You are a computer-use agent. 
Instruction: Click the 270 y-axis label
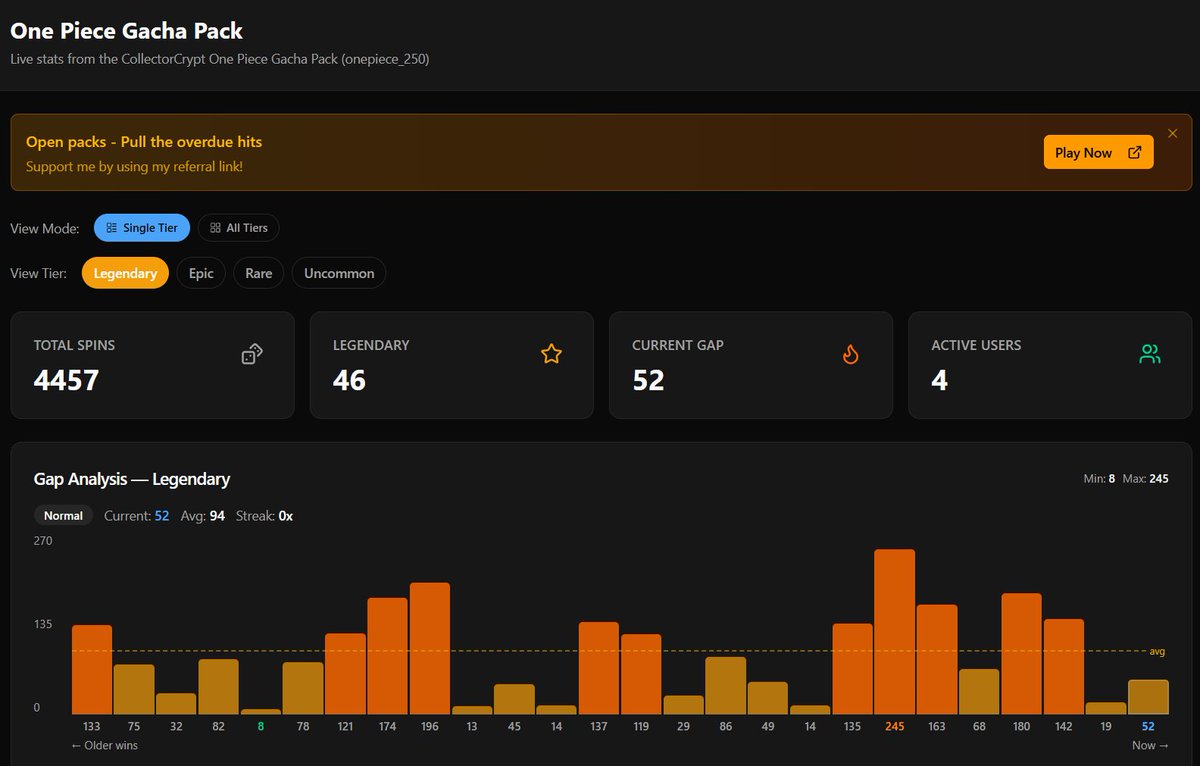[43, 541]
